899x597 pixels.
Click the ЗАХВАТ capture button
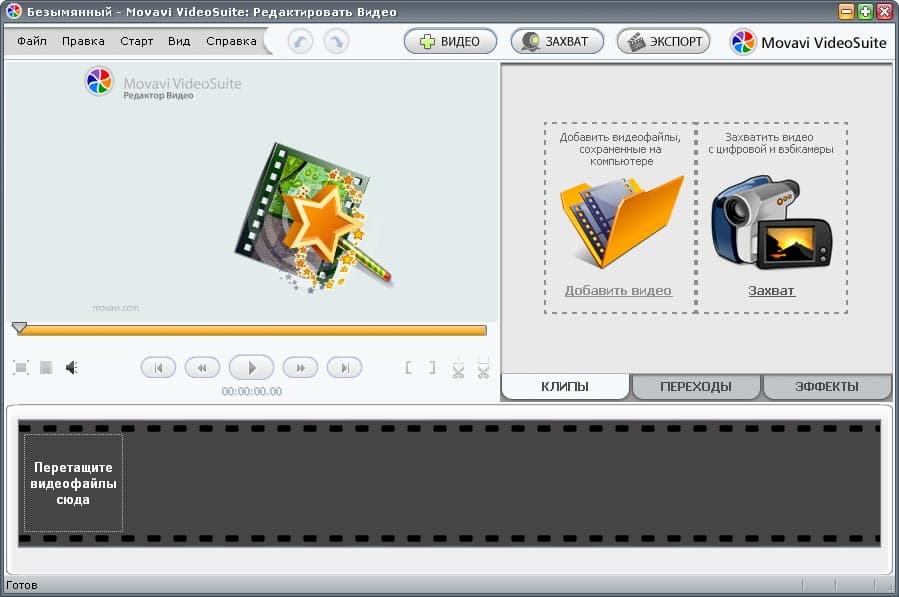pyautogui.click(x=557, y=41)
